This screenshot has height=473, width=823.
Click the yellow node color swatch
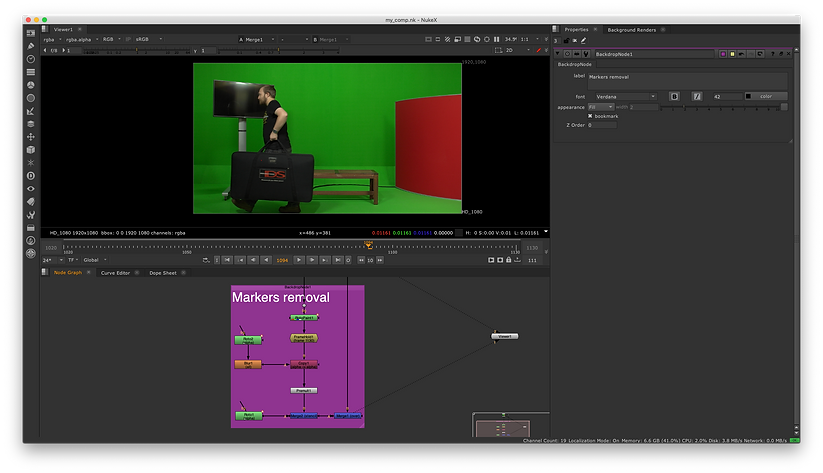(732, 54)
